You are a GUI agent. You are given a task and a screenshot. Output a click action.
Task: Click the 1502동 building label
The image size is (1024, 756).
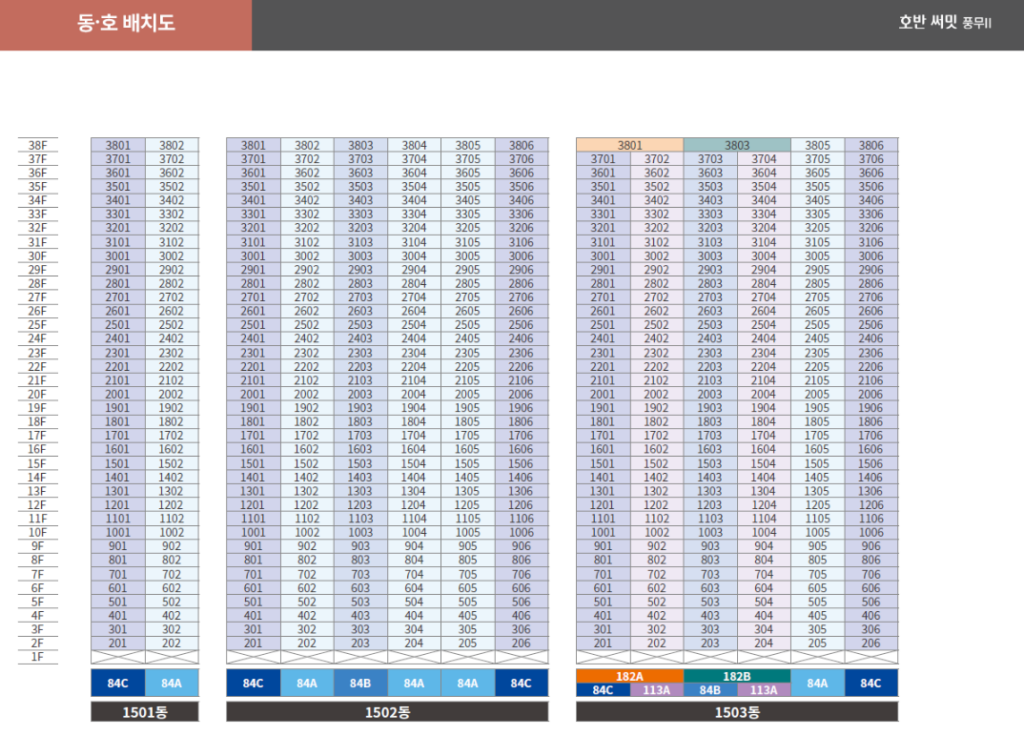[x=387, y=712]
